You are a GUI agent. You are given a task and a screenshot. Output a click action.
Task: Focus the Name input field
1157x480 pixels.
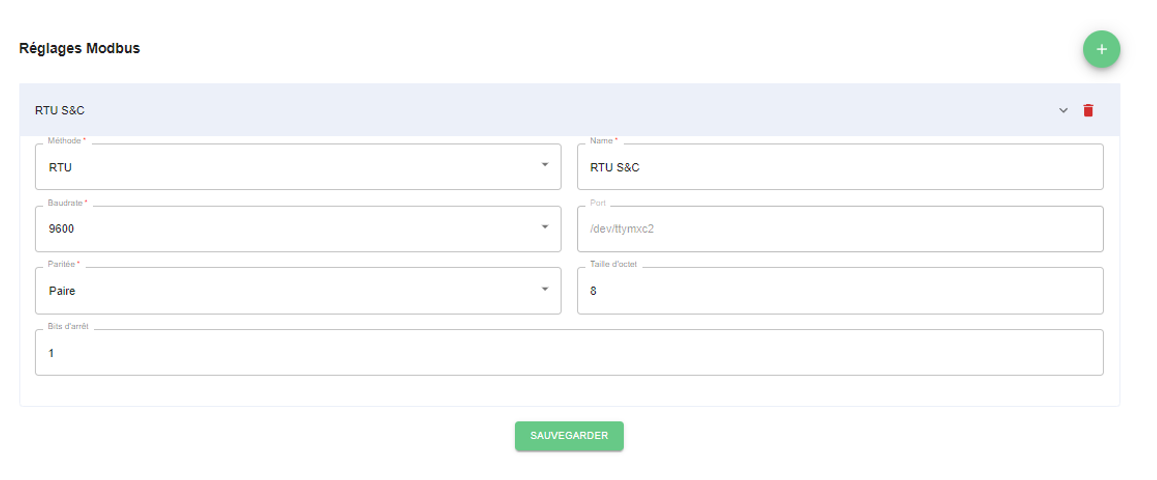coord(840,167)
